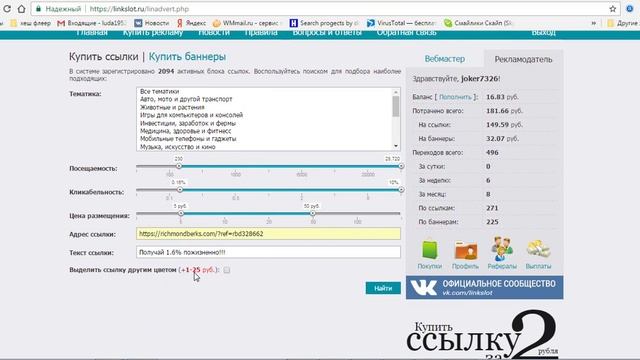Go to the browser home page icon
Viewport: 640px width, 360px height.
coord(21,9)
